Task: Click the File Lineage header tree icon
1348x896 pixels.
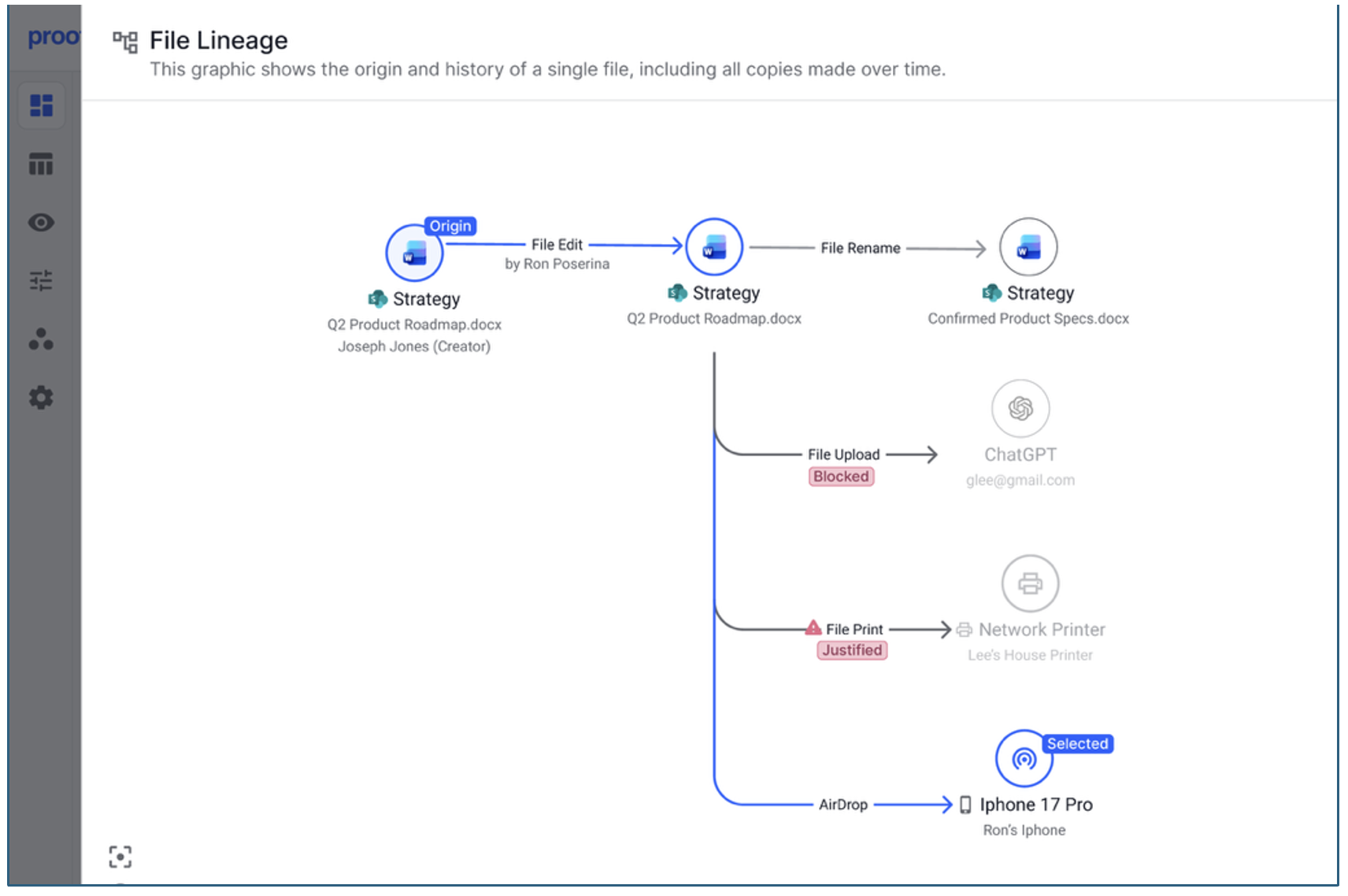Action: (125, 42)
